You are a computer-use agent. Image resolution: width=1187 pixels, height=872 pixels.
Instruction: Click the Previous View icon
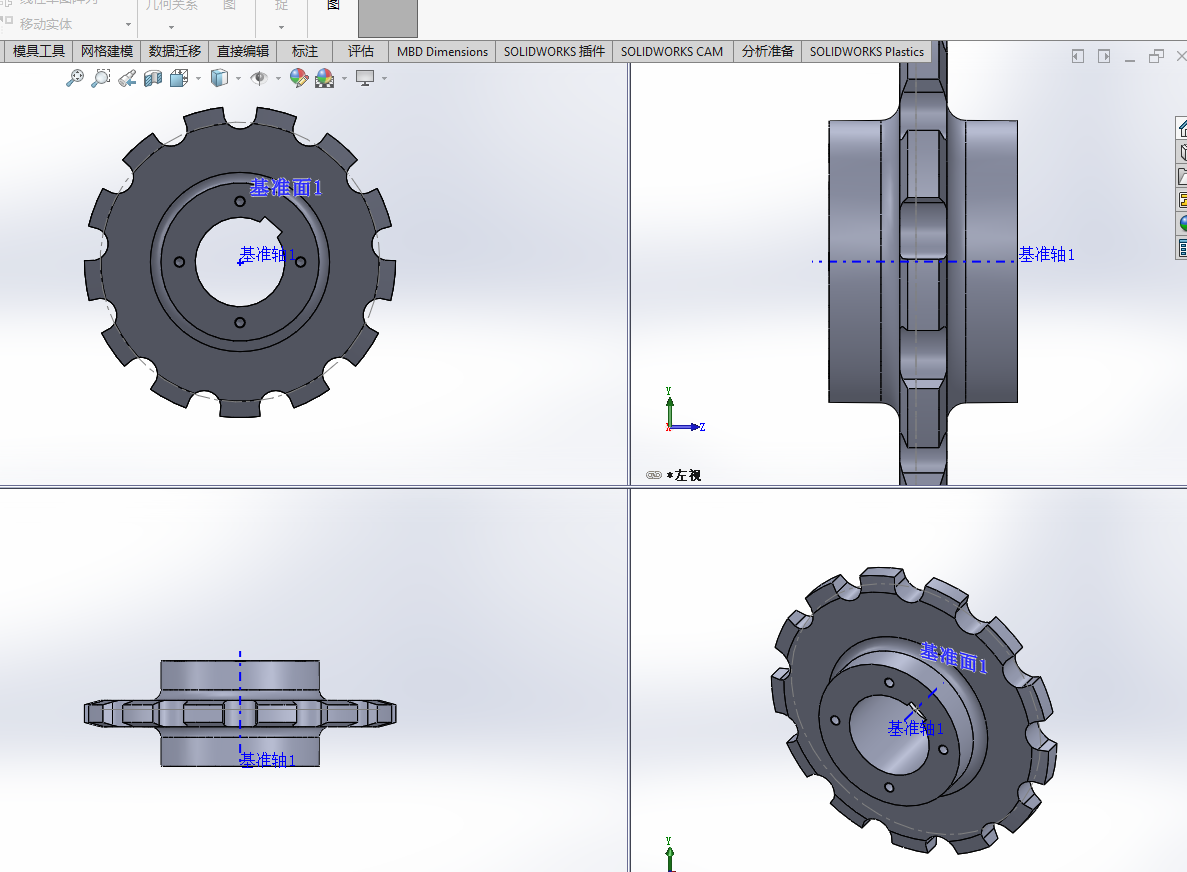click(x=127, y=78)
